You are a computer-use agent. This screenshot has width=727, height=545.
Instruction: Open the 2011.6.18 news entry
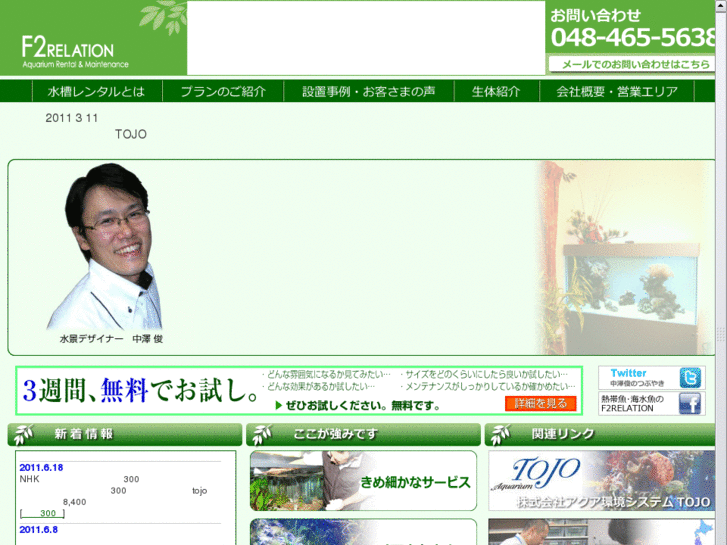[x=41, y=468]
